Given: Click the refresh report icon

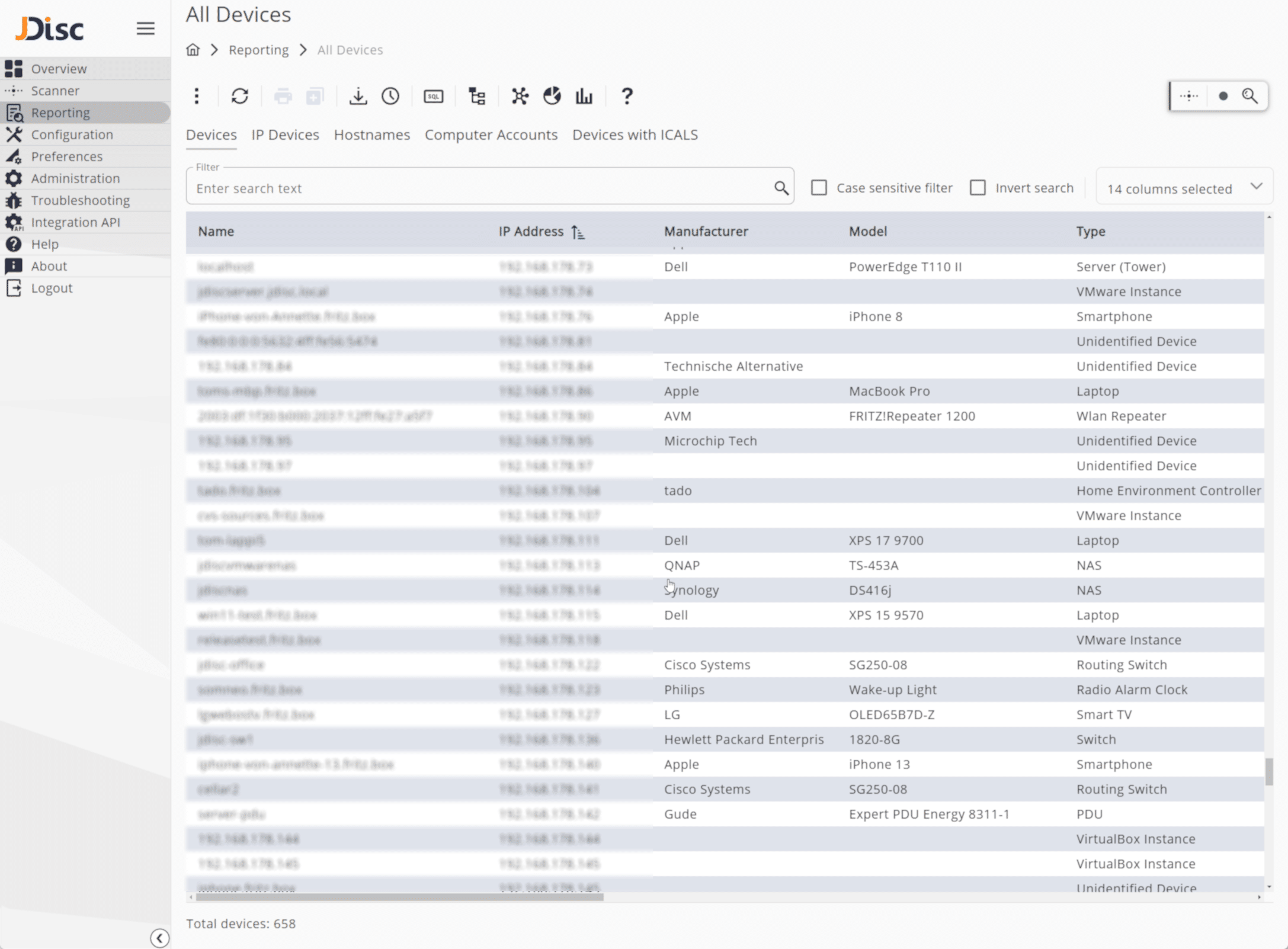Looking at the screenshot, I should click(239, 96).
